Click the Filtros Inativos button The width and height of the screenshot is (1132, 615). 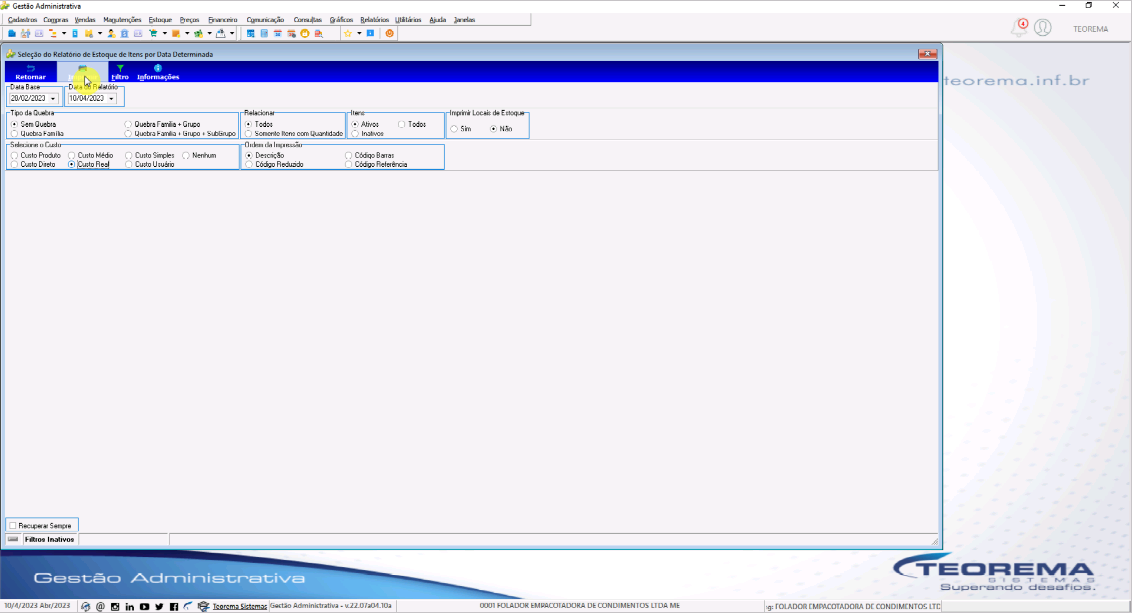pyautogui.click(x=49, y=539)
